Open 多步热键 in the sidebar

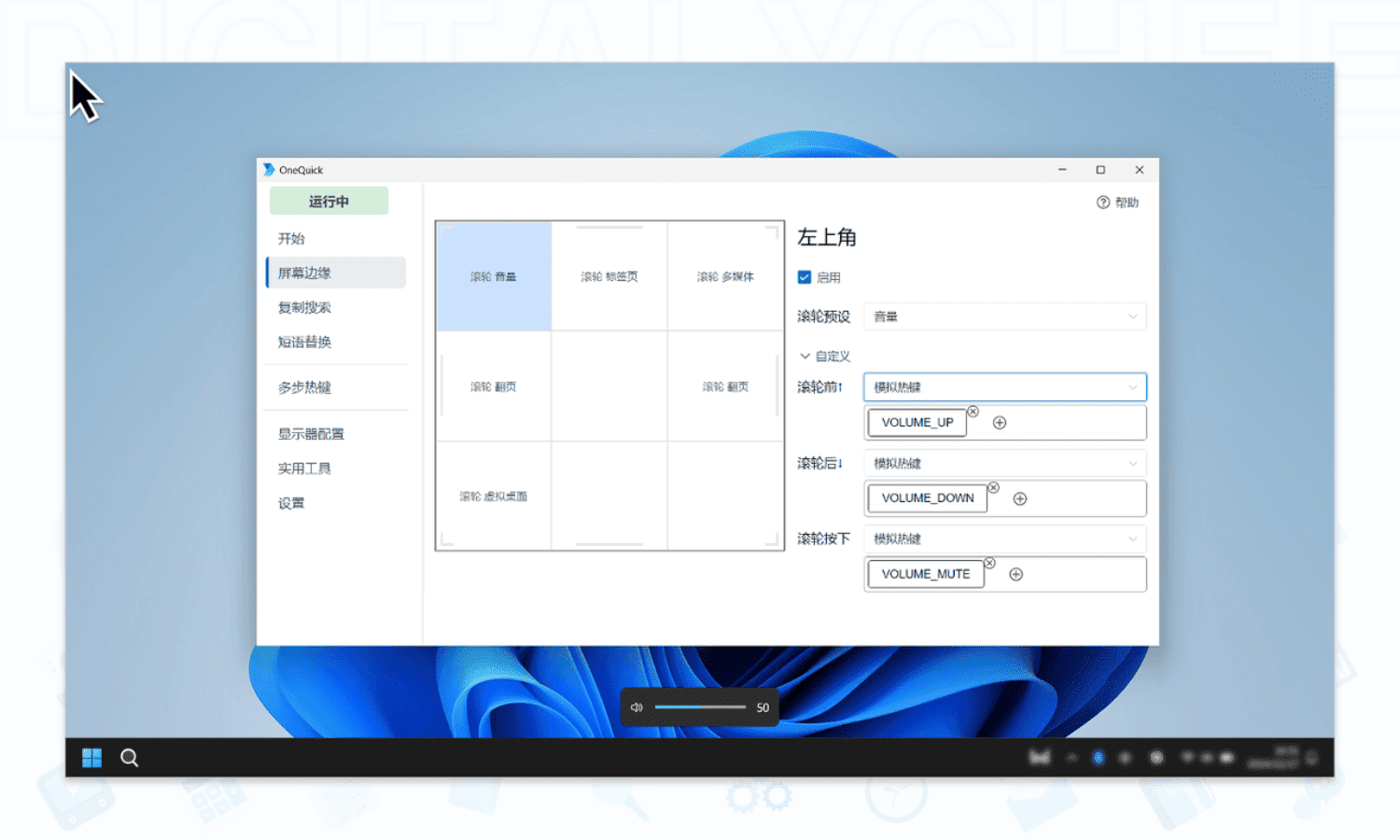(x=305, y=387)
